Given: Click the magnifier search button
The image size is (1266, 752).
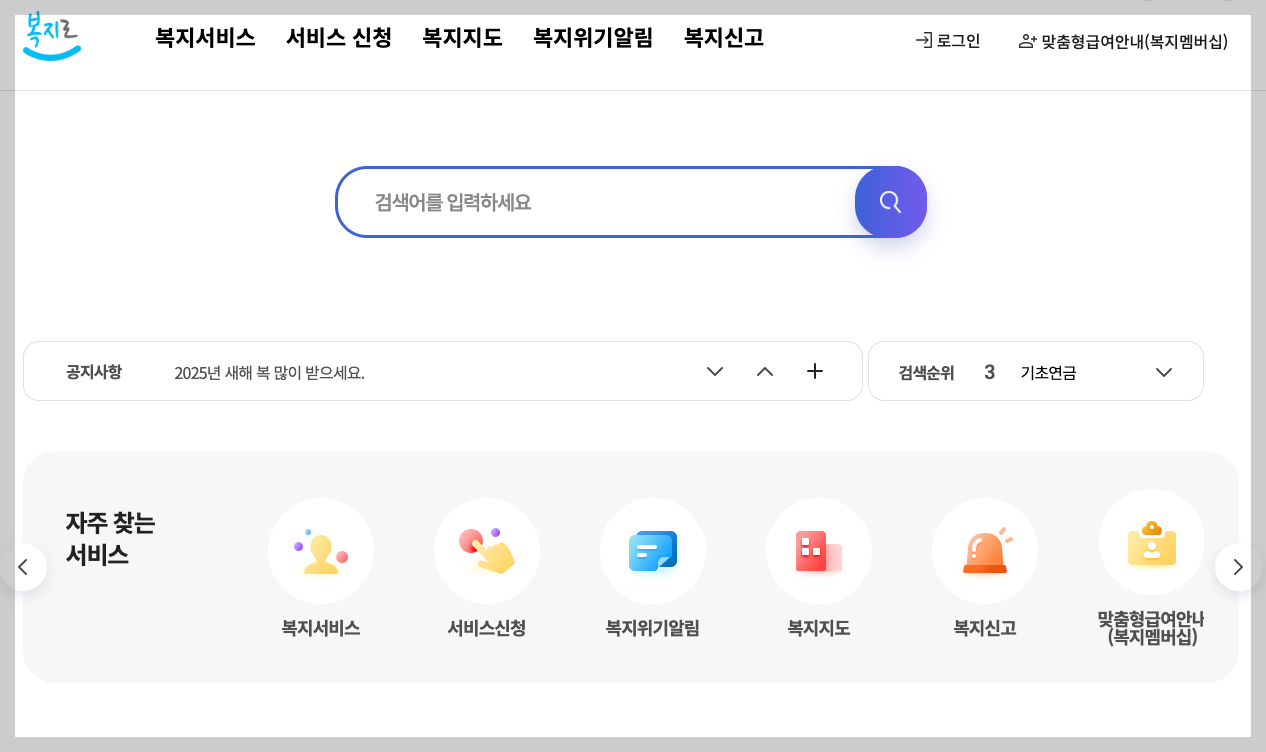Looking at the screenshot, I should coord(890,202).
